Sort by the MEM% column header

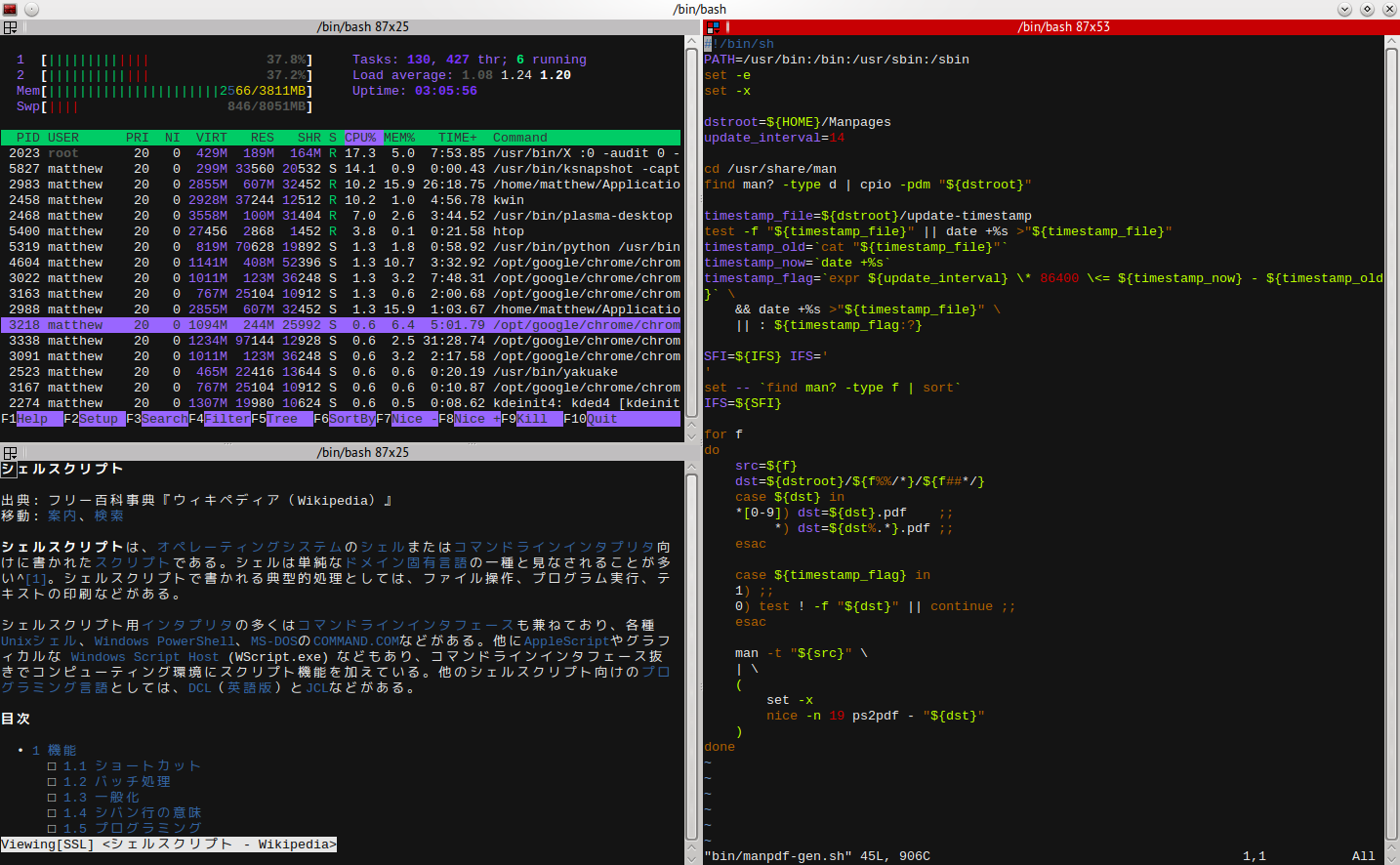click(399, 138)
